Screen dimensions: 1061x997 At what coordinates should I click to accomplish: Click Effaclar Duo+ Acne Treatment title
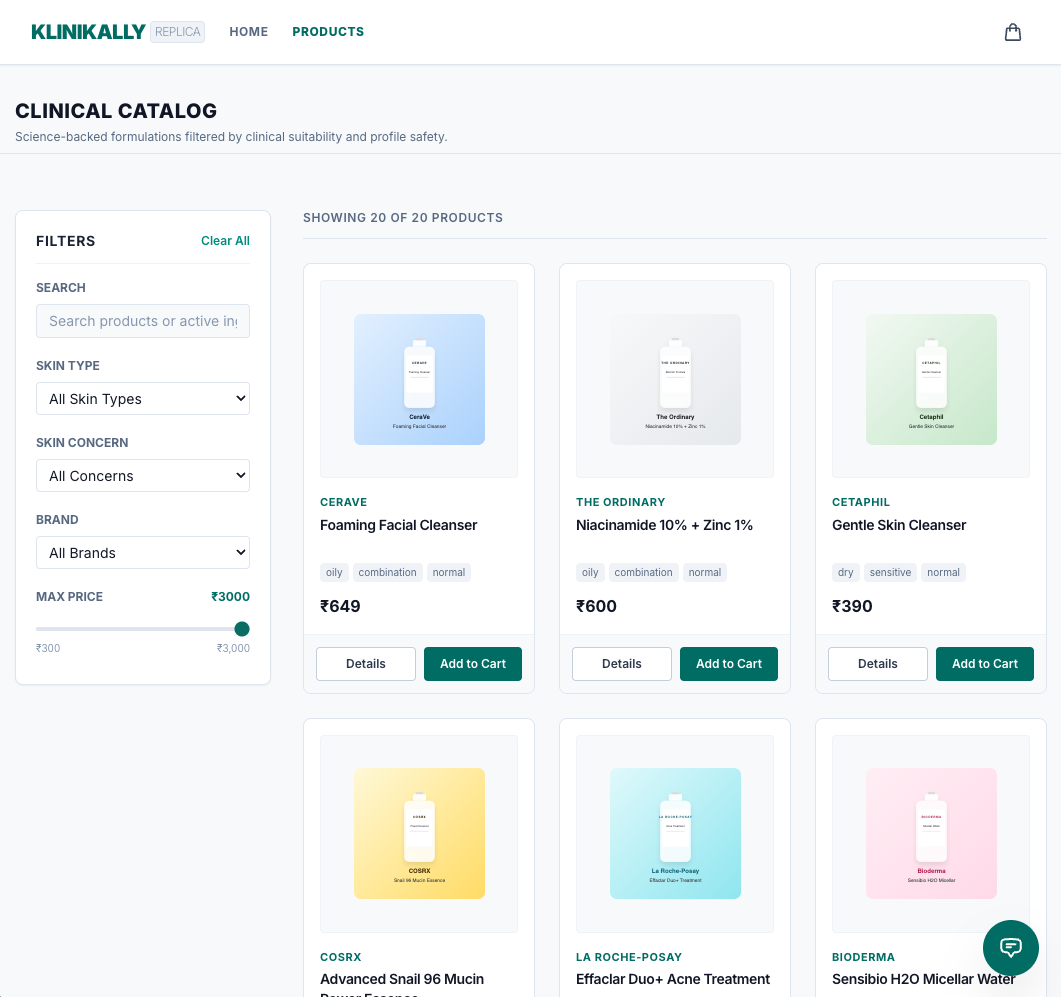(x=673, y=979)
